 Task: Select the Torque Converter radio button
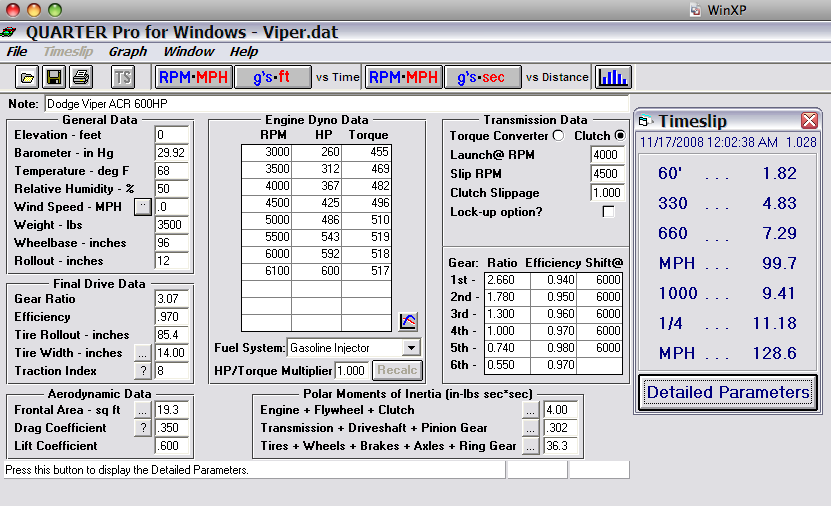(558, 136)
